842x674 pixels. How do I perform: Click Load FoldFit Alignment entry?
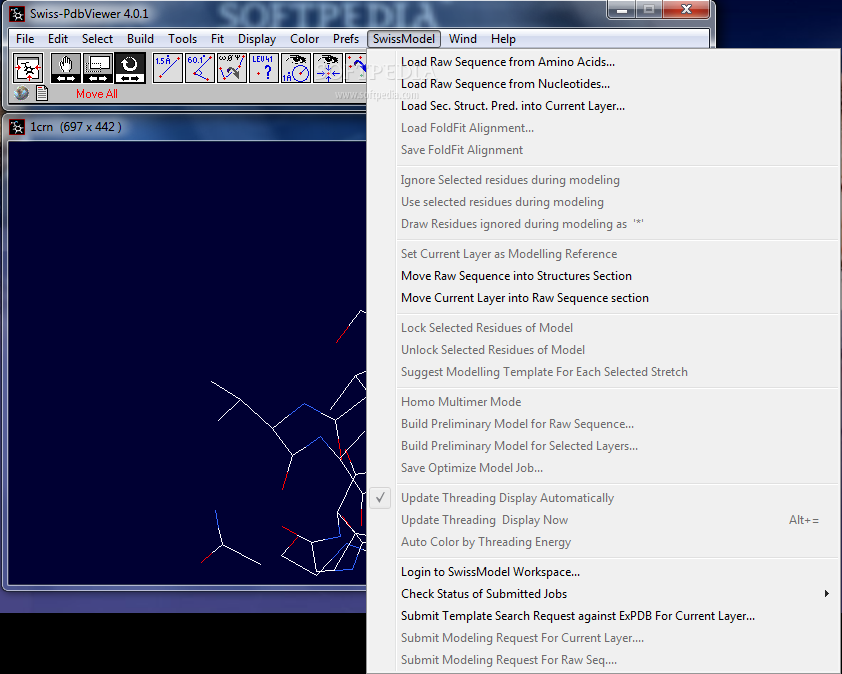pos(603,128)
